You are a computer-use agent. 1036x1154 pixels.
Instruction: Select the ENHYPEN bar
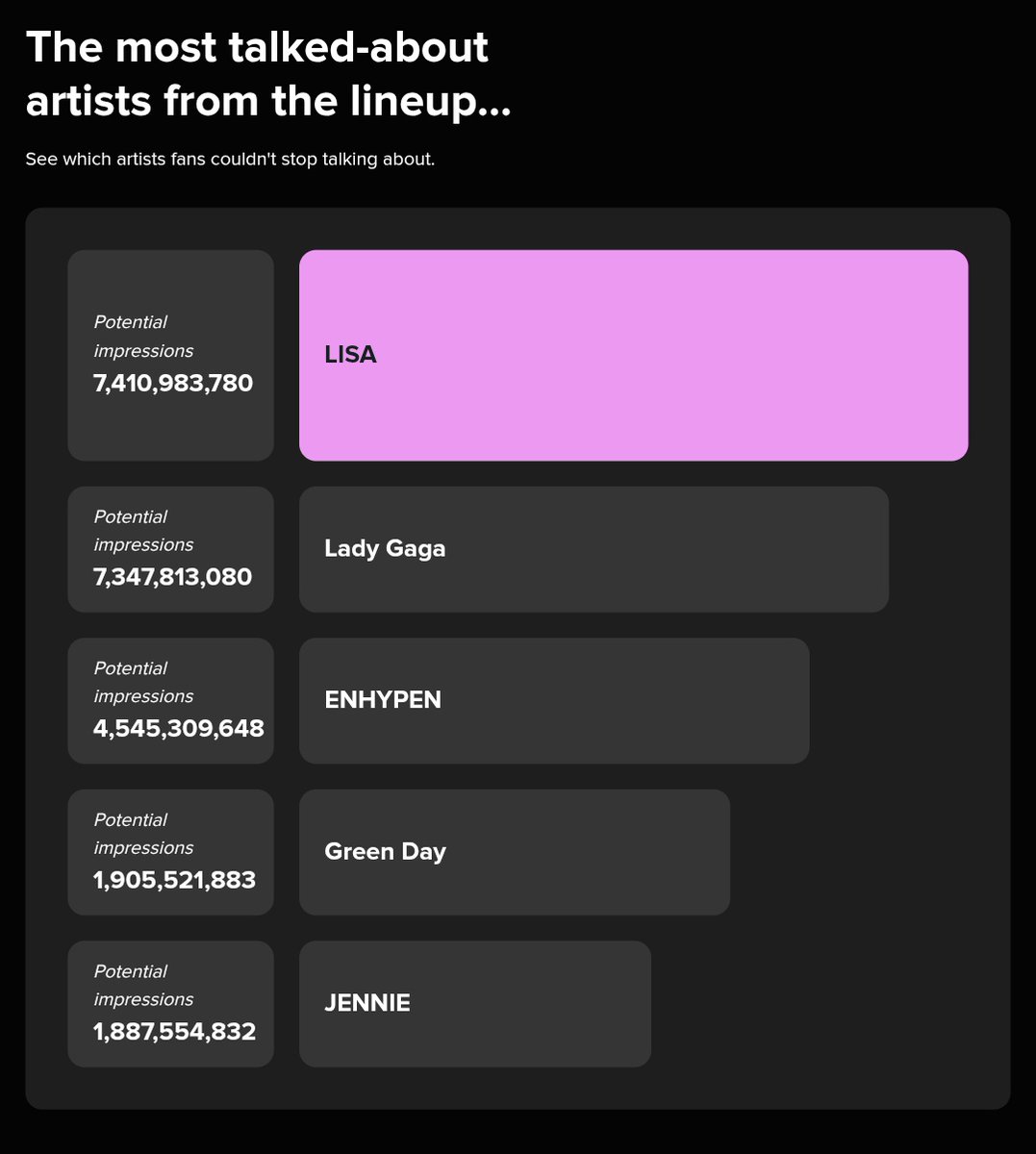pyautogui.click(x=554, y=700)
